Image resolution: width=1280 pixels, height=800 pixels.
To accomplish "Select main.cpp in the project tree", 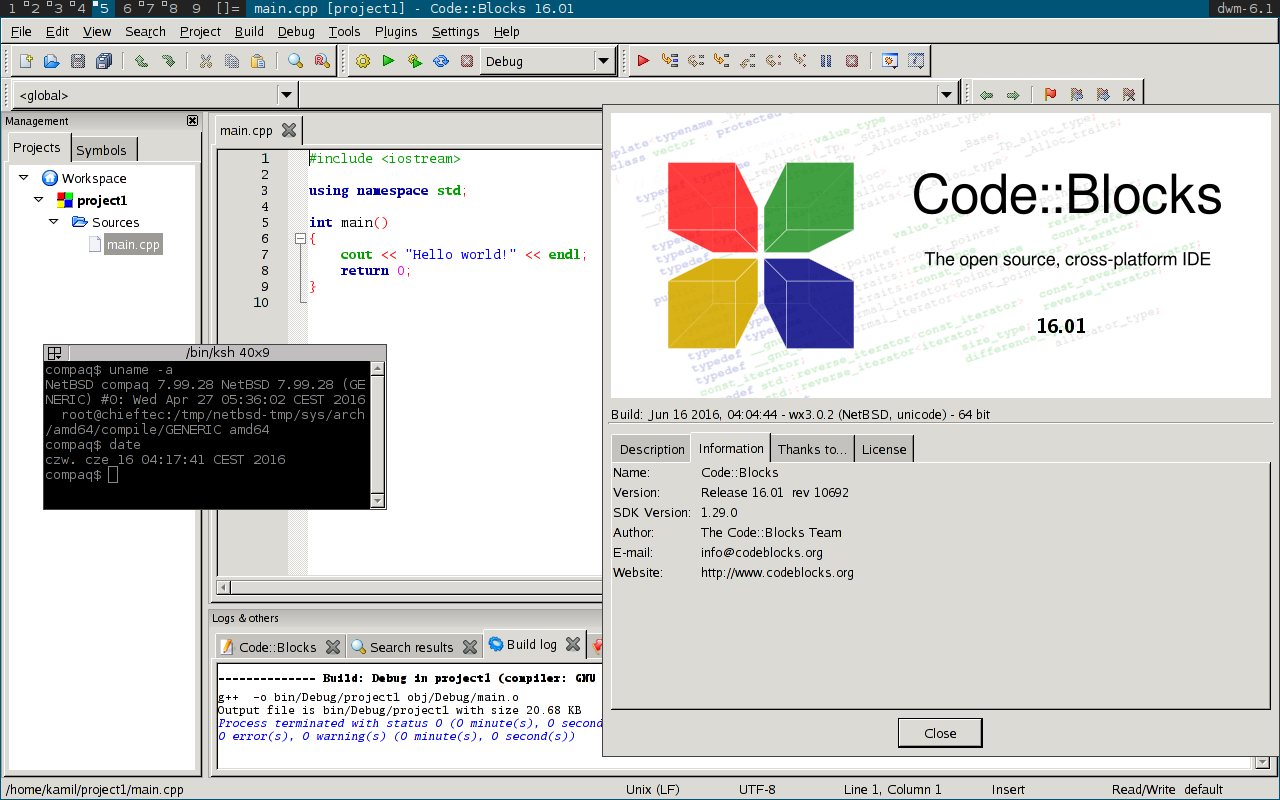I will click(x=133, y=244).
